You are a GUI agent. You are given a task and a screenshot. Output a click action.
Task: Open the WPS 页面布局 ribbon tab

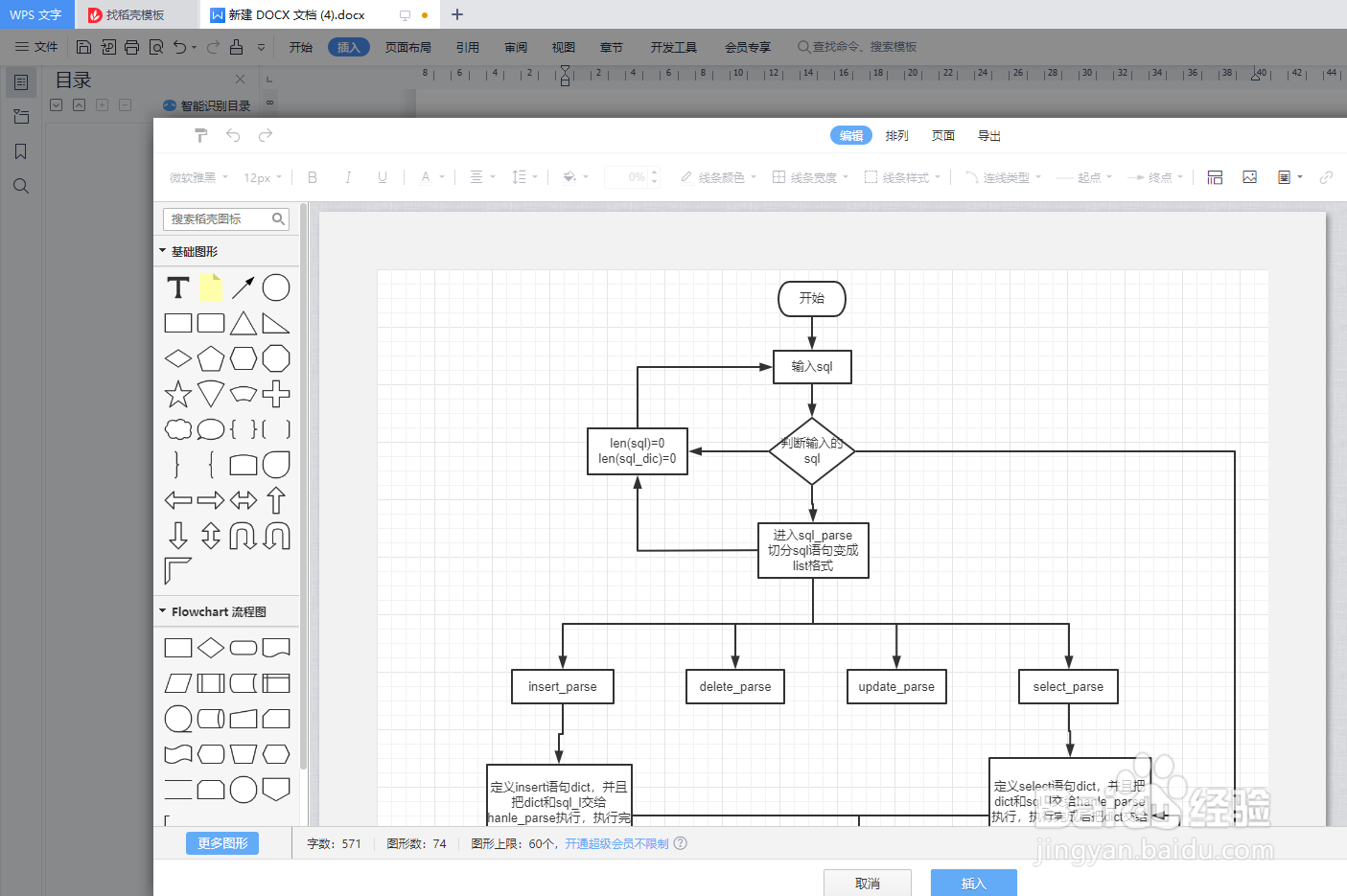[x=408, y=47]
